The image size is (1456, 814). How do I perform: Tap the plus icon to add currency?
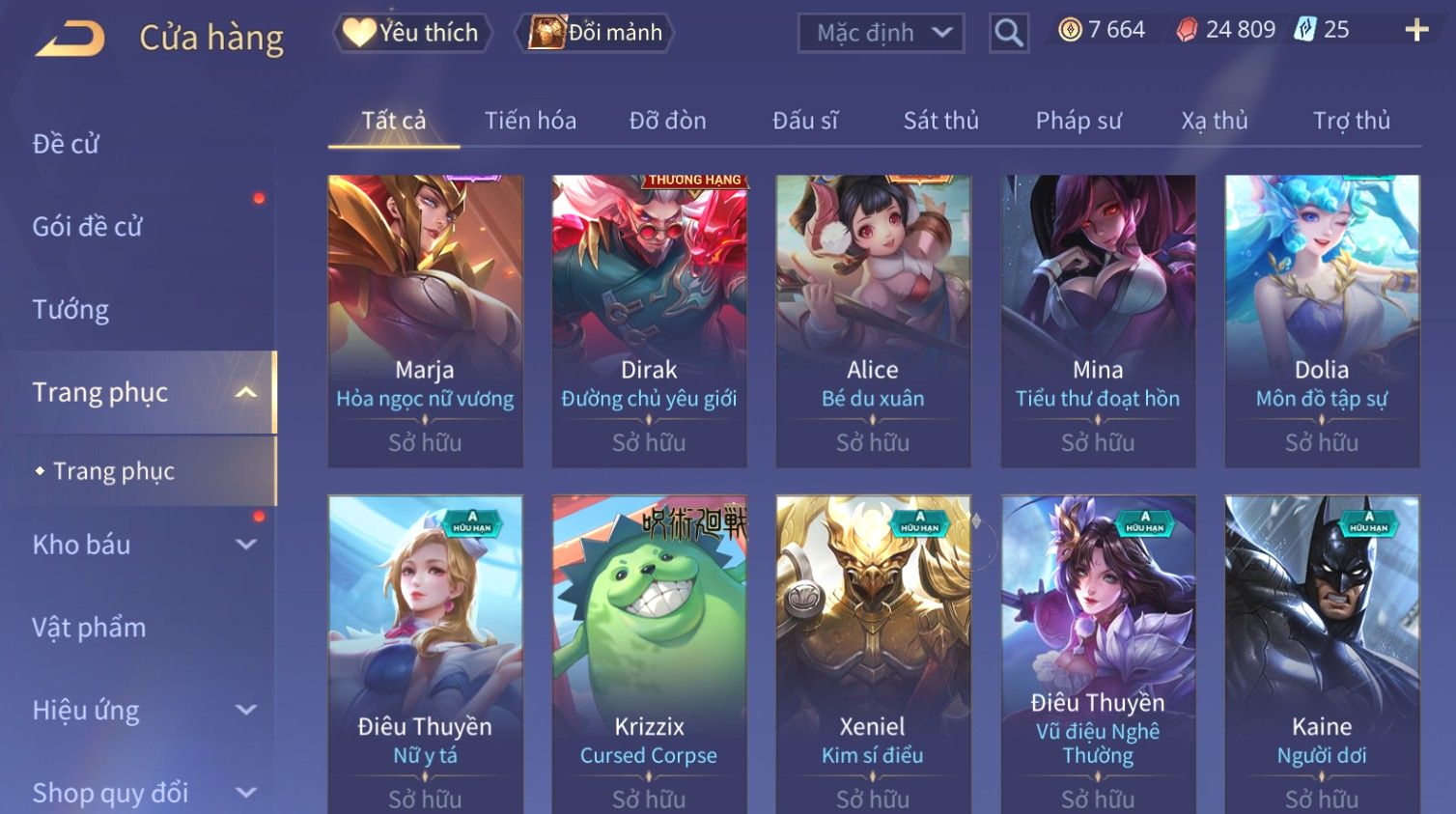(x=1416, y=31)
